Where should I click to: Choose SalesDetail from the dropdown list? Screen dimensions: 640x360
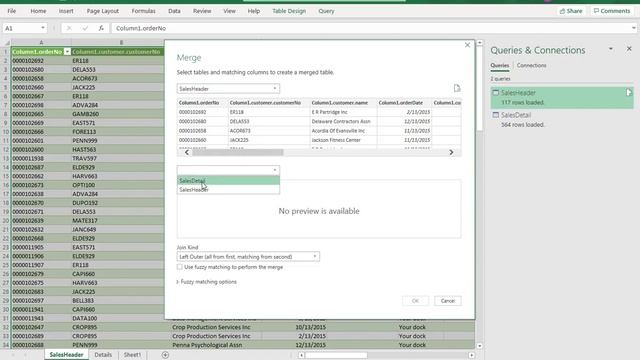(x=228, y=180)
